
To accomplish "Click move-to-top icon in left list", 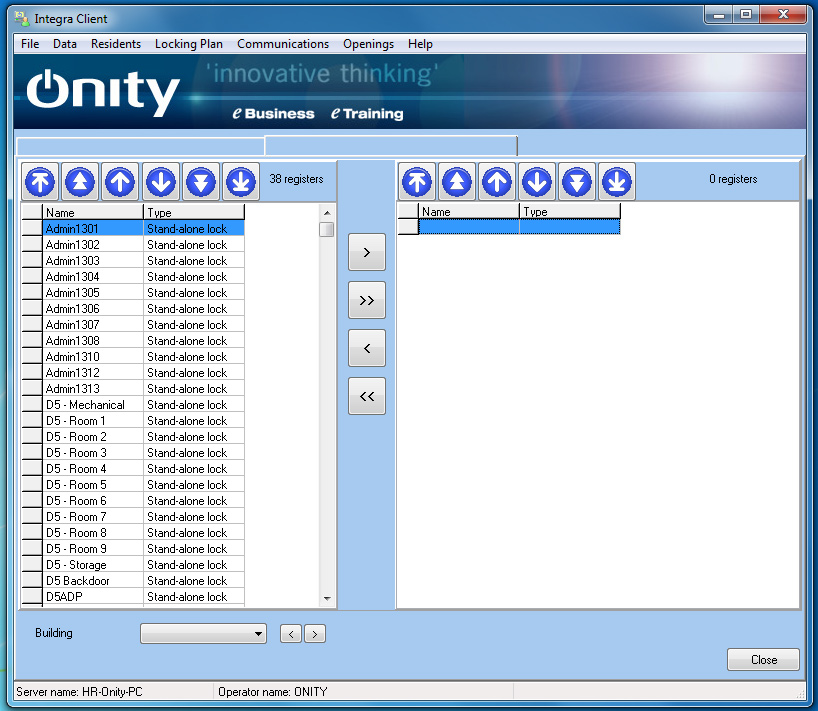I will point(41,182).
